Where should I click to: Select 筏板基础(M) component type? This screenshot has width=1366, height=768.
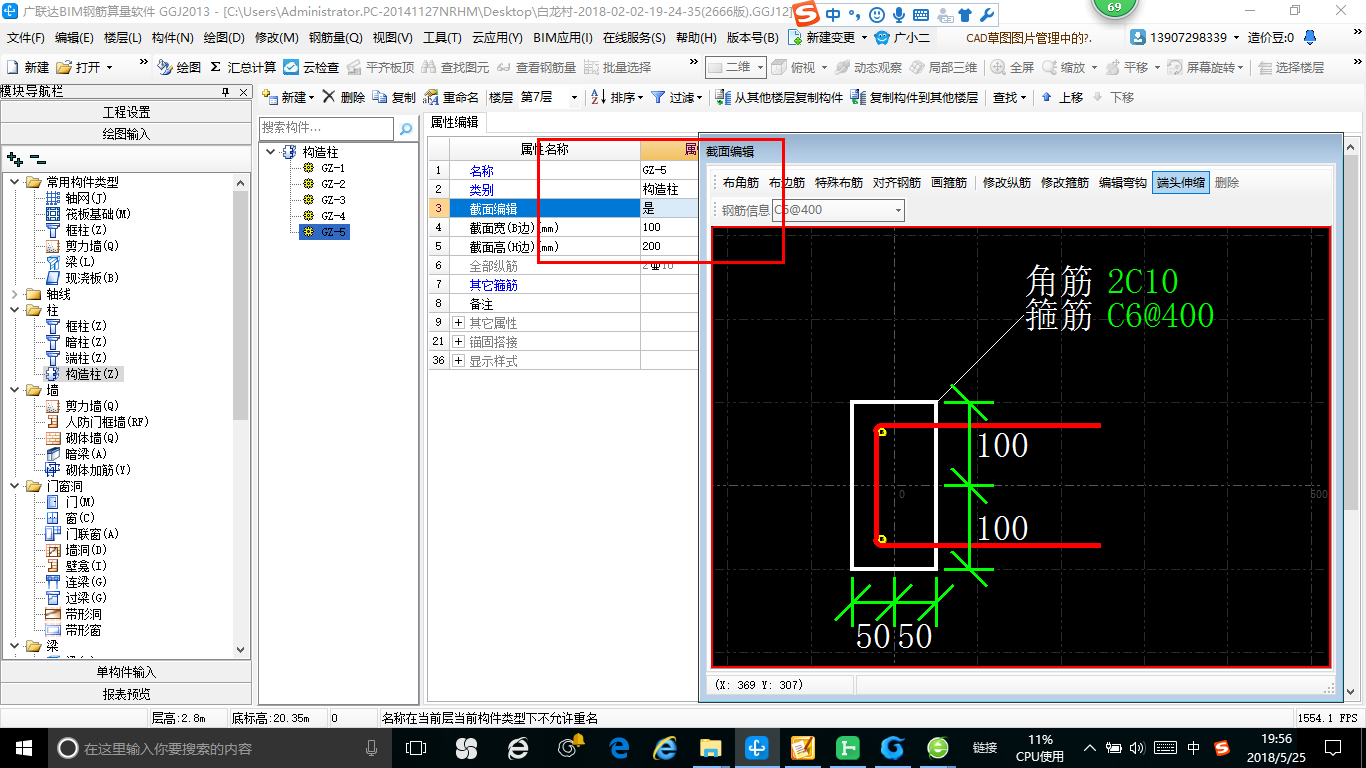pos(89,214)
